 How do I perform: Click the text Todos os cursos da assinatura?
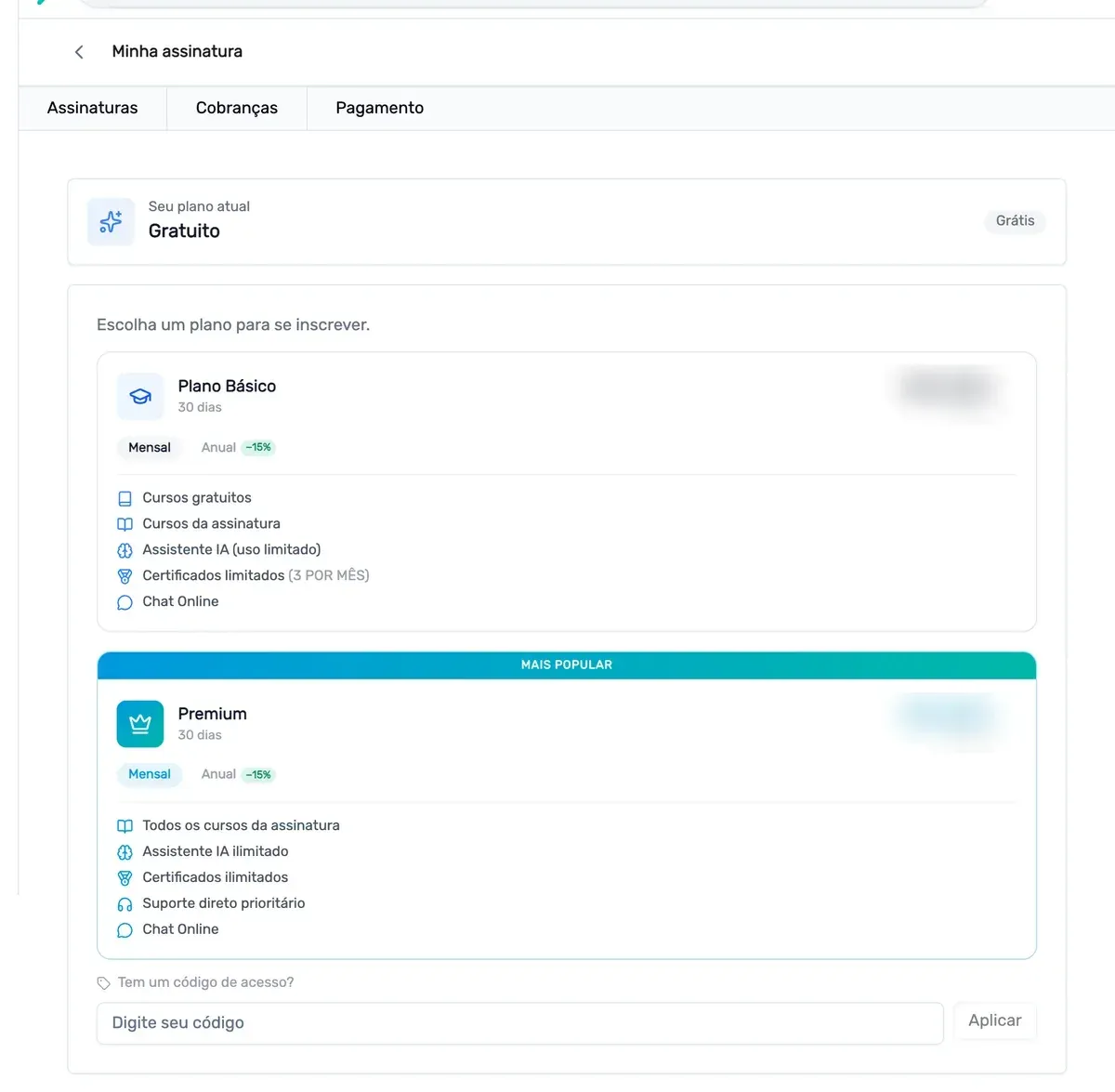click(x=242, y=825)
